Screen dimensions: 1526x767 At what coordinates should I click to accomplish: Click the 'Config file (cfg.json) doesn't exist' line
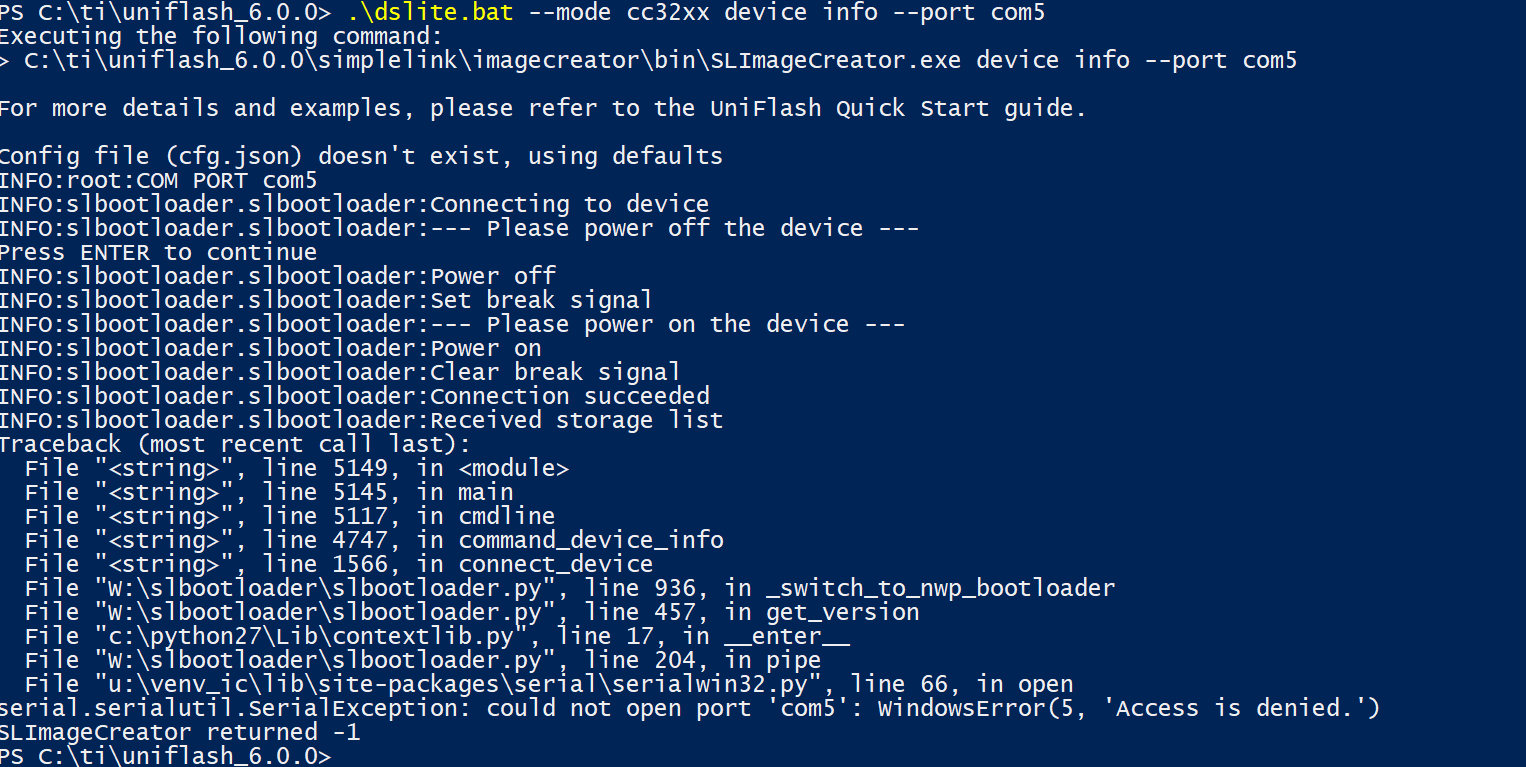pyautogui.click(x=361, y=157)
